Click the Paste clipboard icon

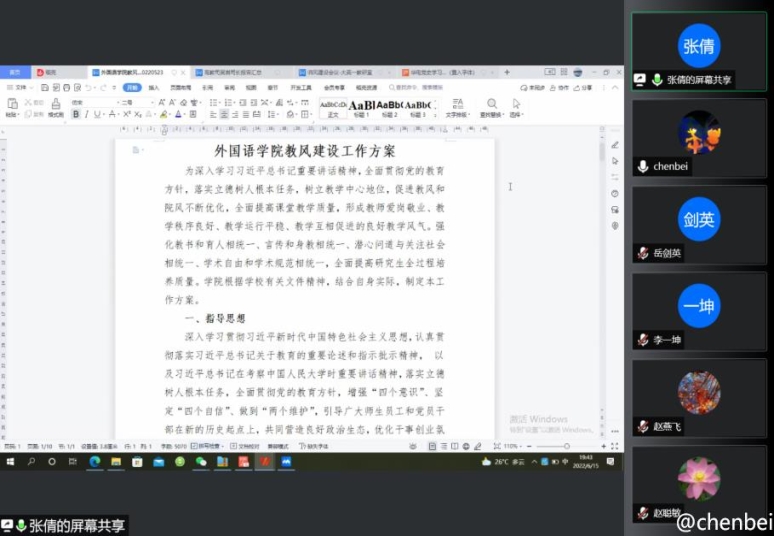pos(11,105)
